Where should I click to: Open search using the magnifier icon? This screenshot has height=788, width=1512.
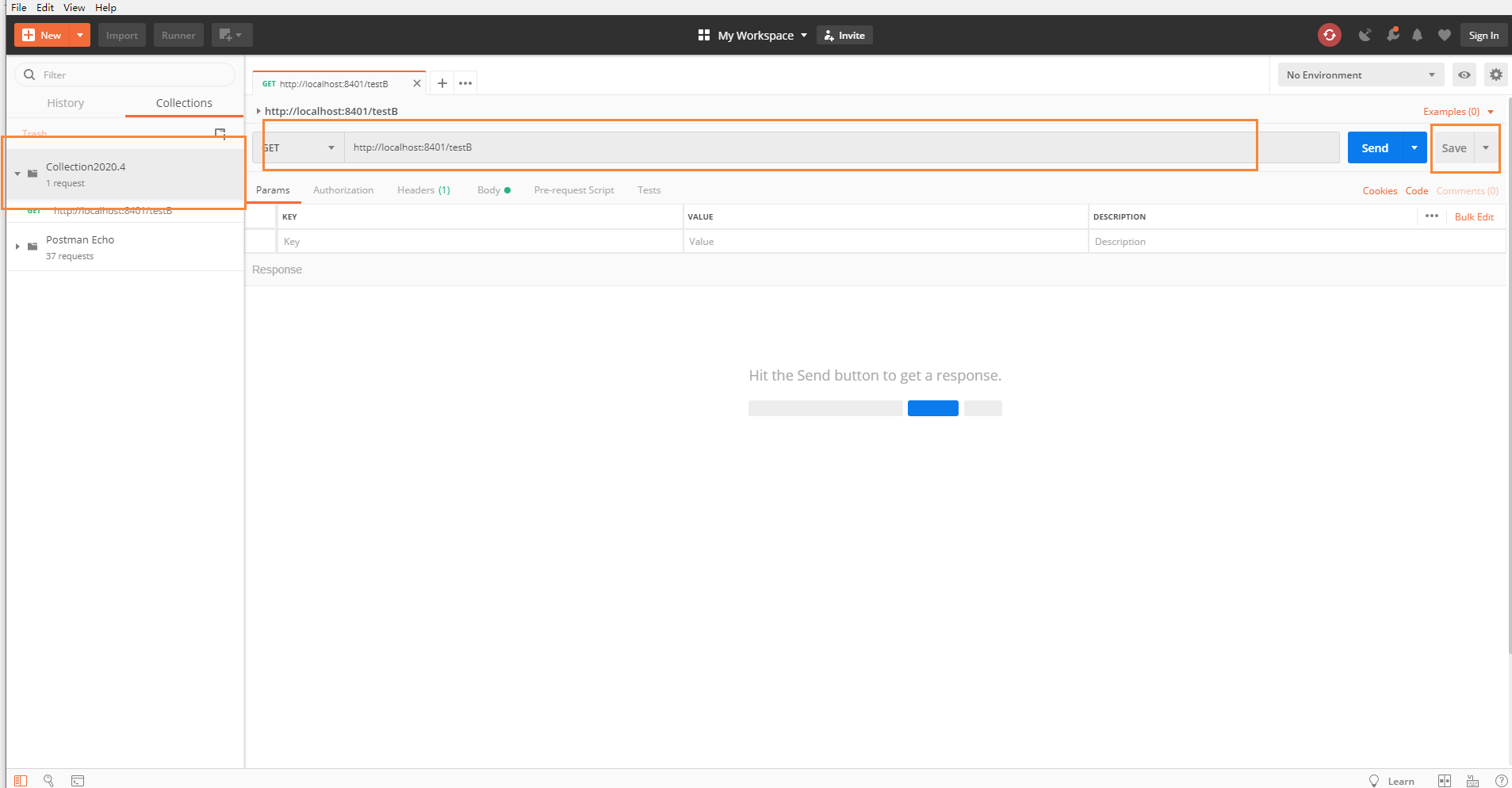click(x=48, y=780)
